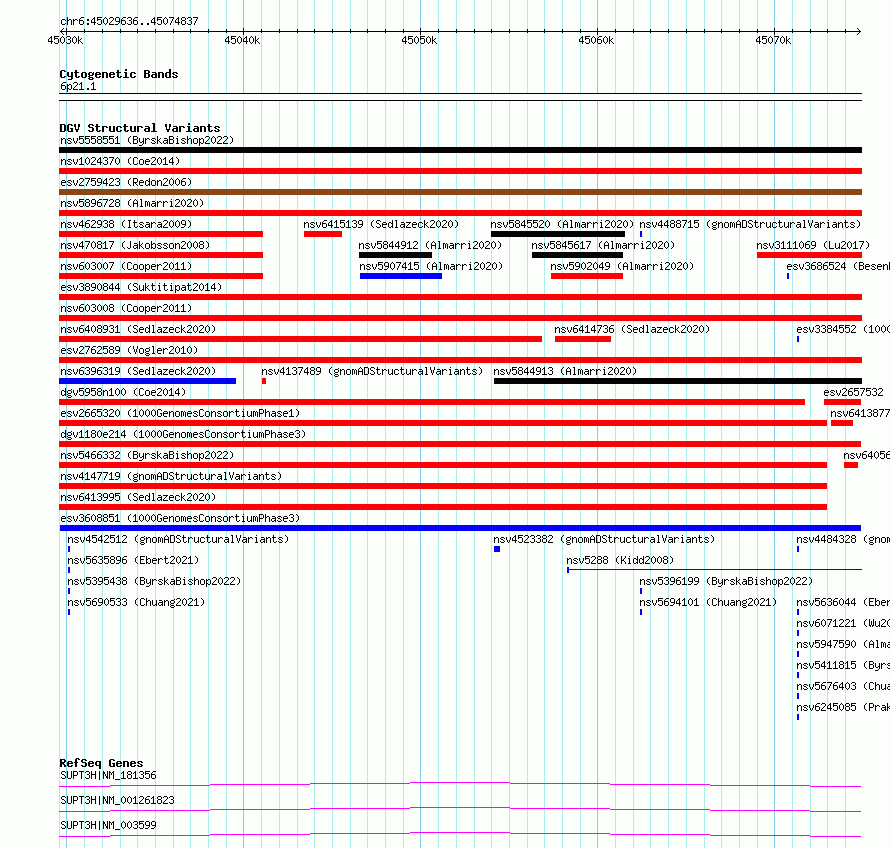The height and width of the screenshot is (848, 890).
Task: Click the black nsv5844913 Almarri2020 bar
Action: coord(678,381)
